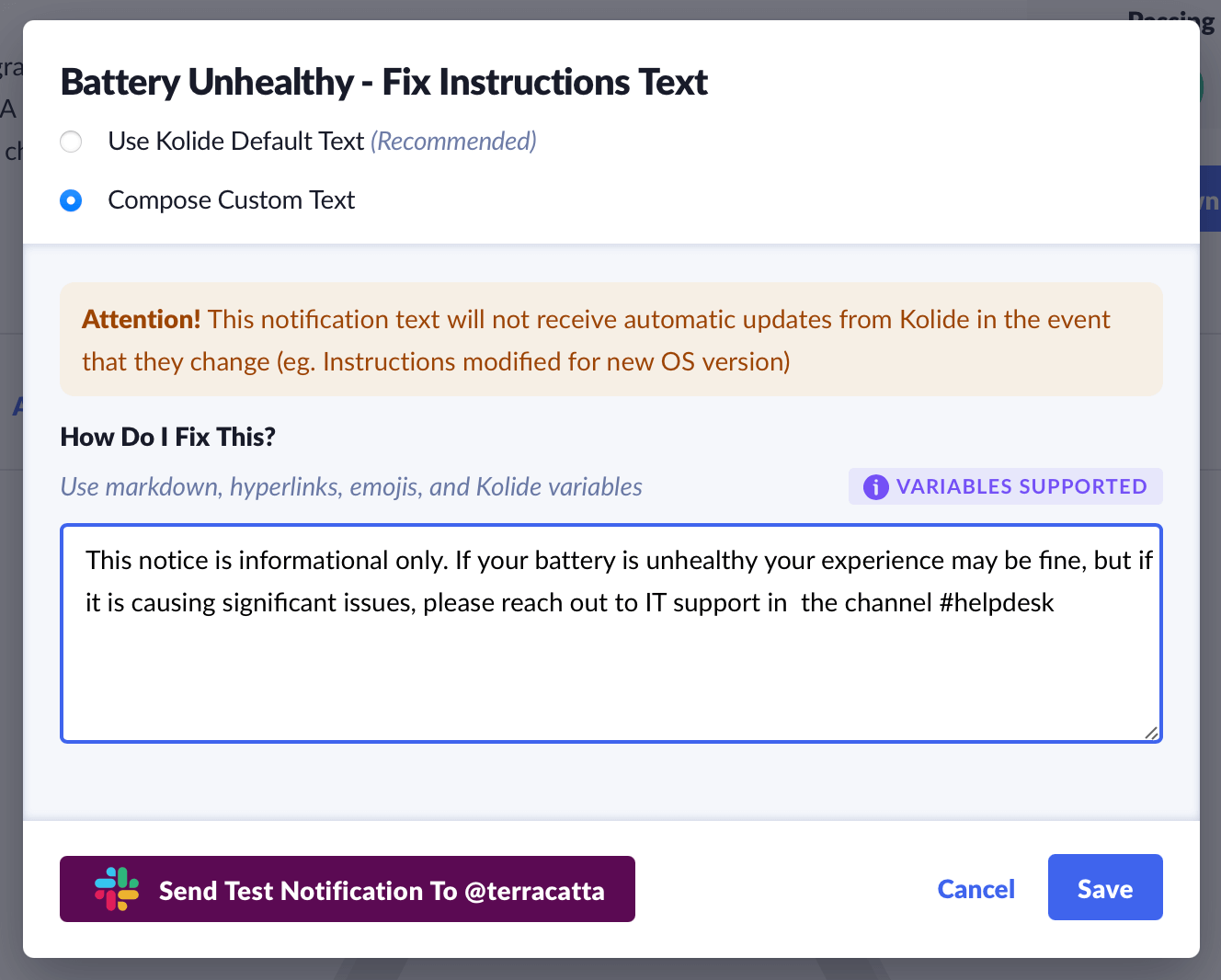Screen dimensions: 1221x980
Task: Click the "Use Kolide Default Text" label
Action: [236, 142]
